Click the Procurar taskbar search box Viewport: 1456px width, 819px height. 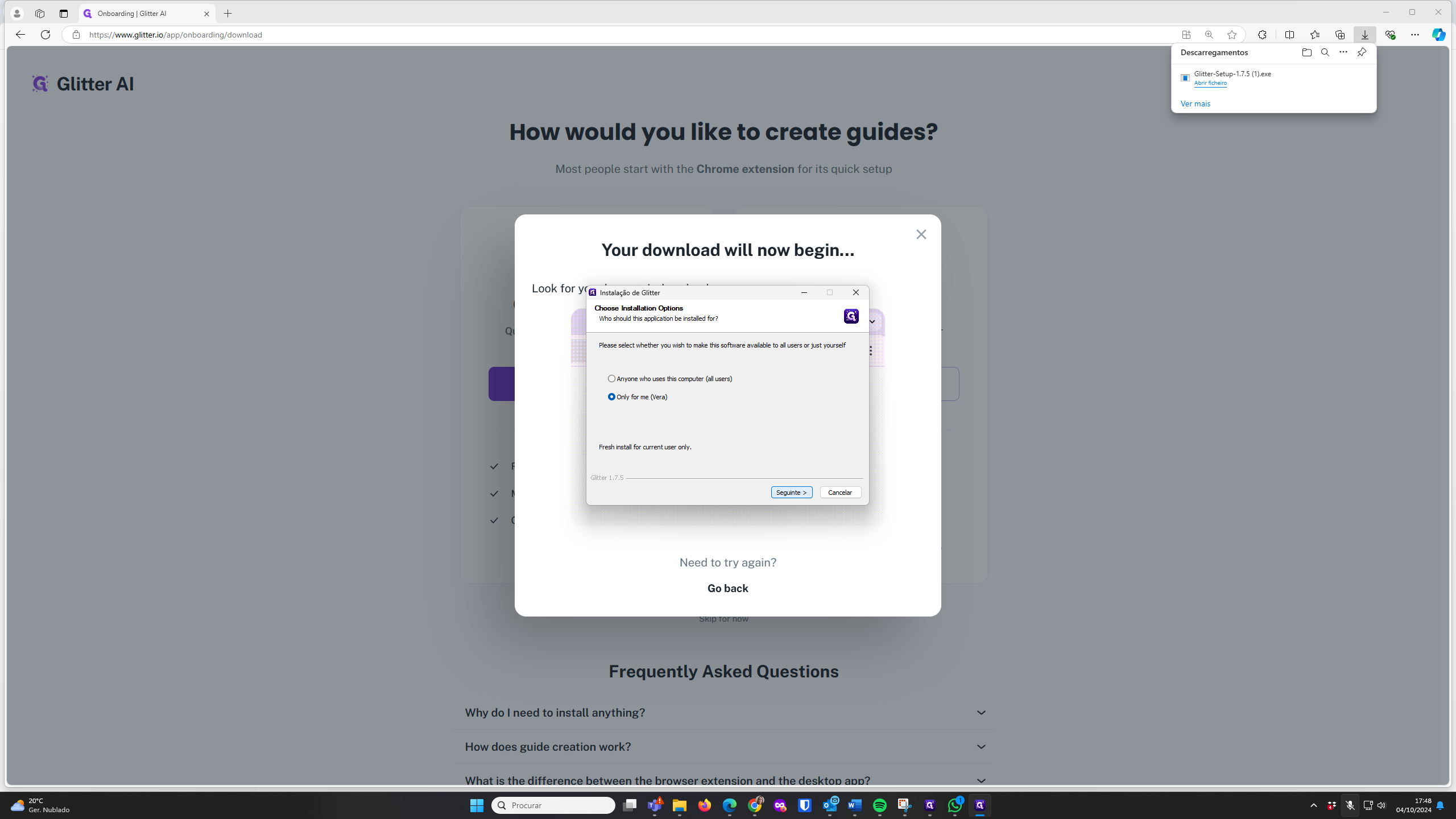click(553, 805)
